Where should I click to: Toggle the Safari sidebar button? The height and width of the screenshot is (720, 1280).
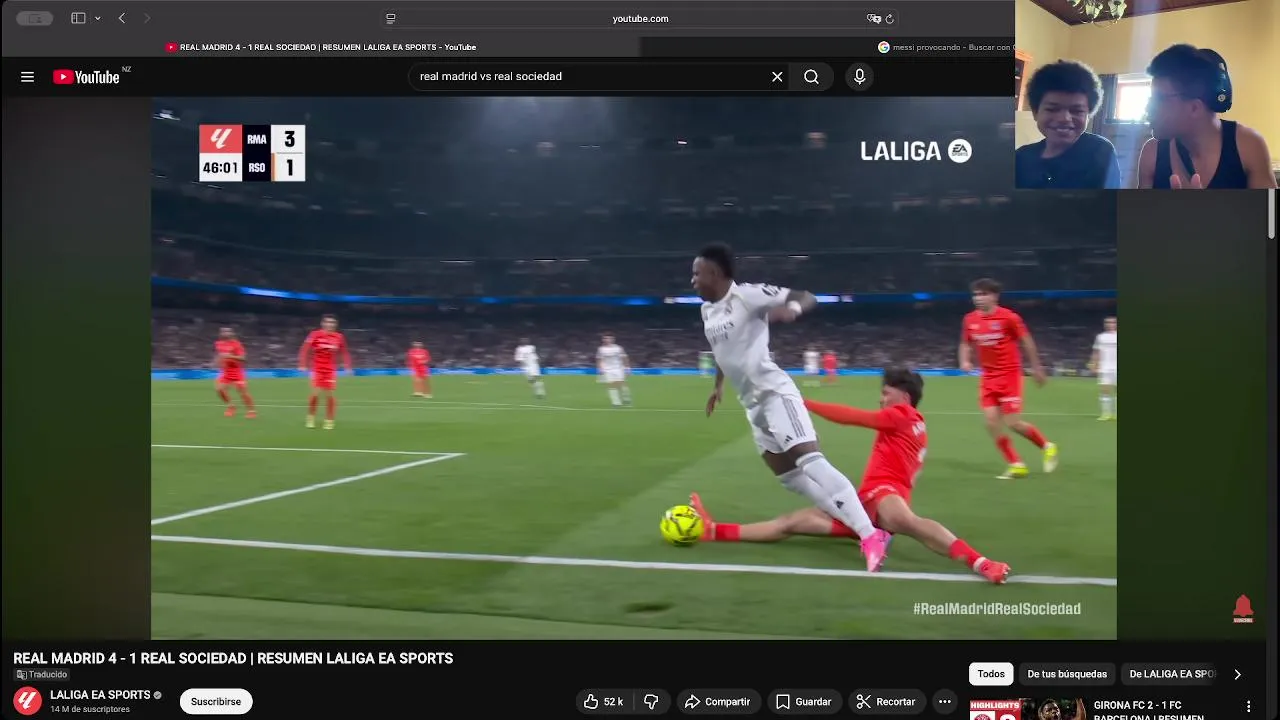point(78,18)
